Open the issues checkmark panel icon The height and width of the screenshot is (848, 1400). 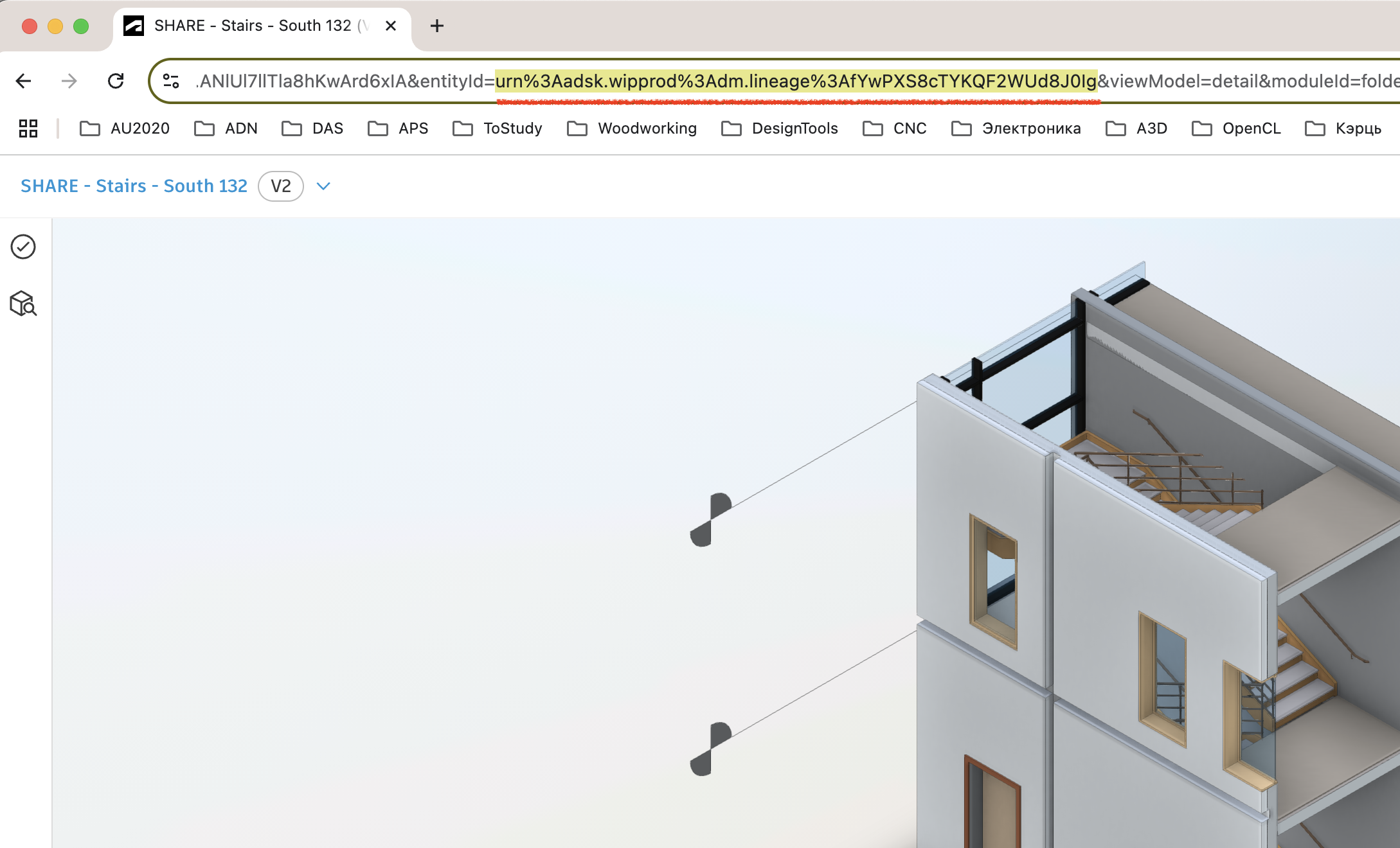23,247
